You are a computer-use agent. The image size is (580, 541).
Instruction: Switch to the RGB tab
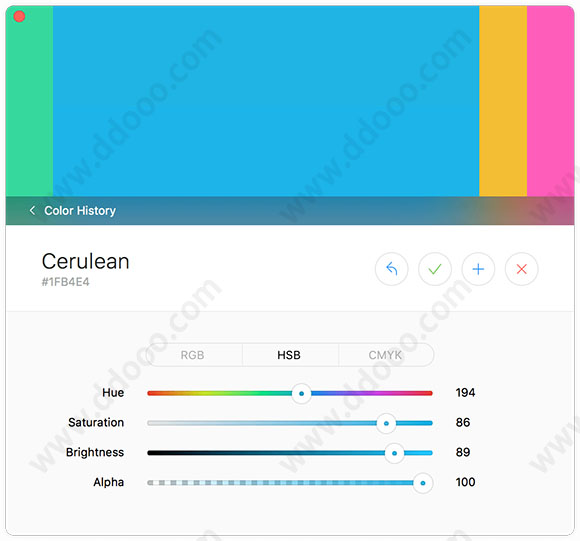point(192,355)
